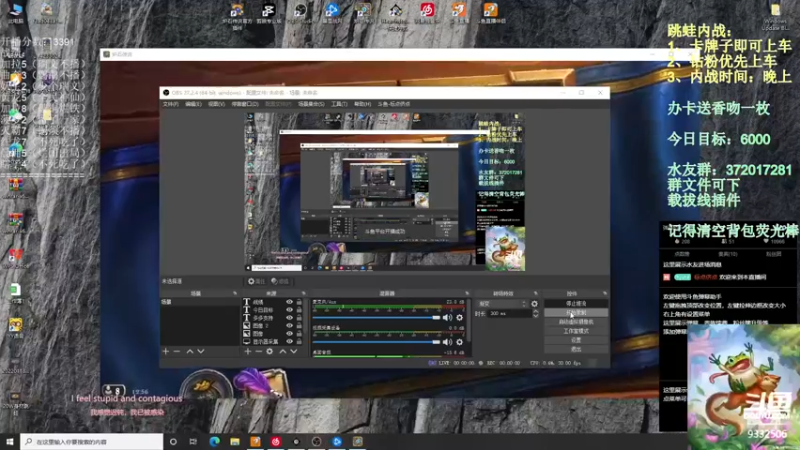Open the 渐变 transition type dropdown
Image resolution: width=800 pixels, height=450 pixels.
pyautogui.click(x=502, y=304)
